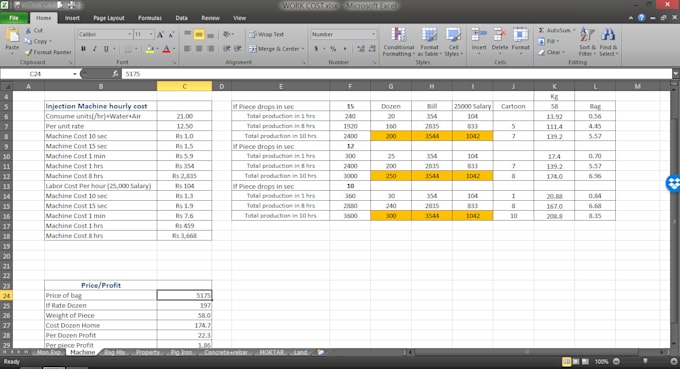The image size is (680, 369).
Task: Click AutoSum
Action: click(556, 30)
